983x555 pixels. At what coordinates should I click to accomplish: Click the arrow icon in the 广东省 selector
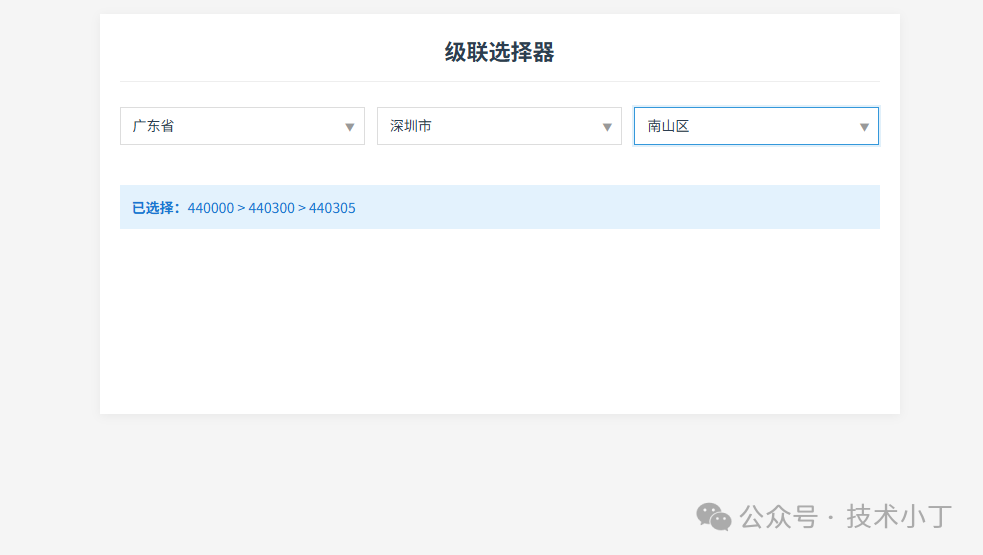350,127
